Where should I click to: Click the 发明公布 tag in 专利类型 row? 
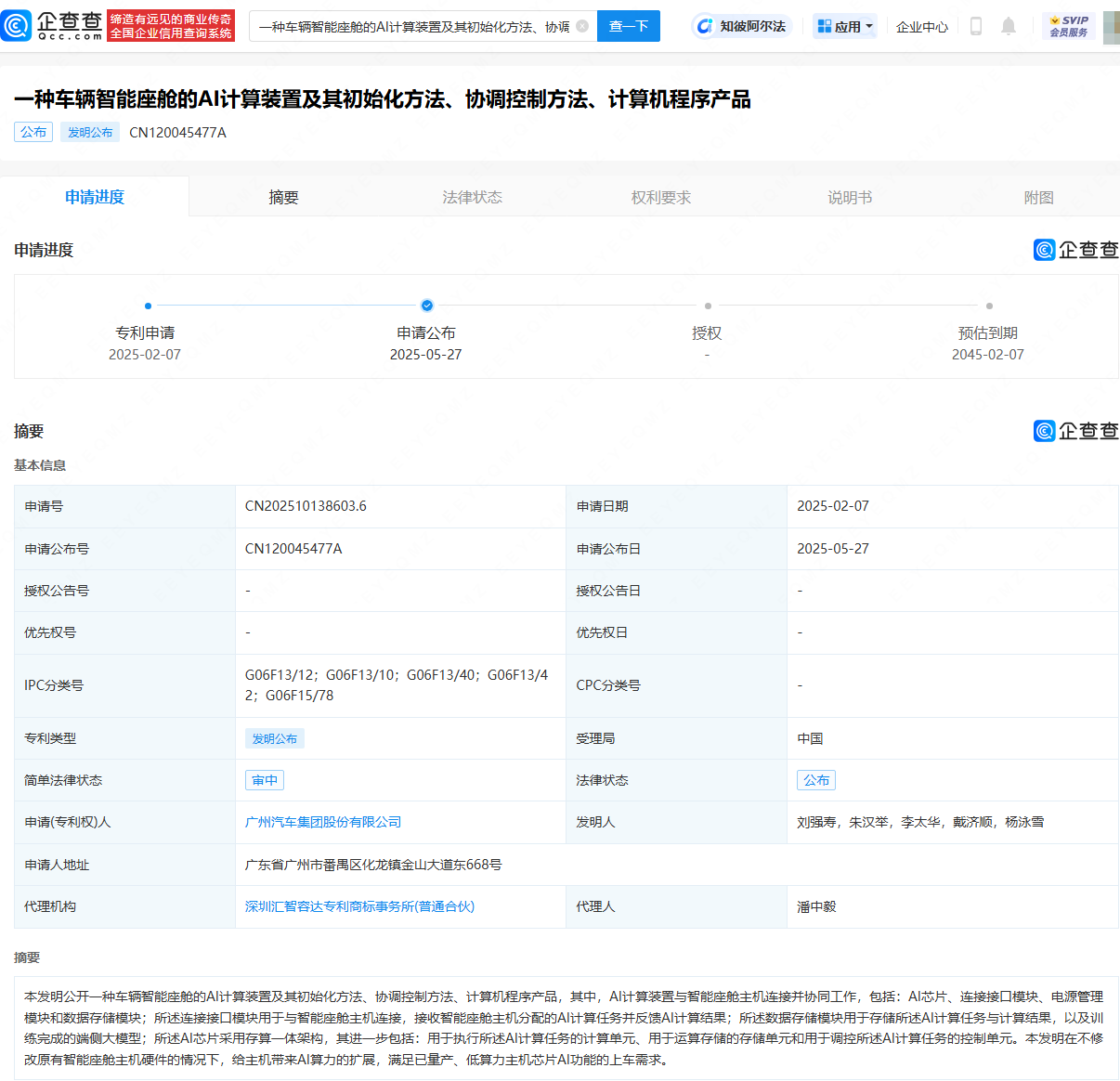tap(275, 738)
